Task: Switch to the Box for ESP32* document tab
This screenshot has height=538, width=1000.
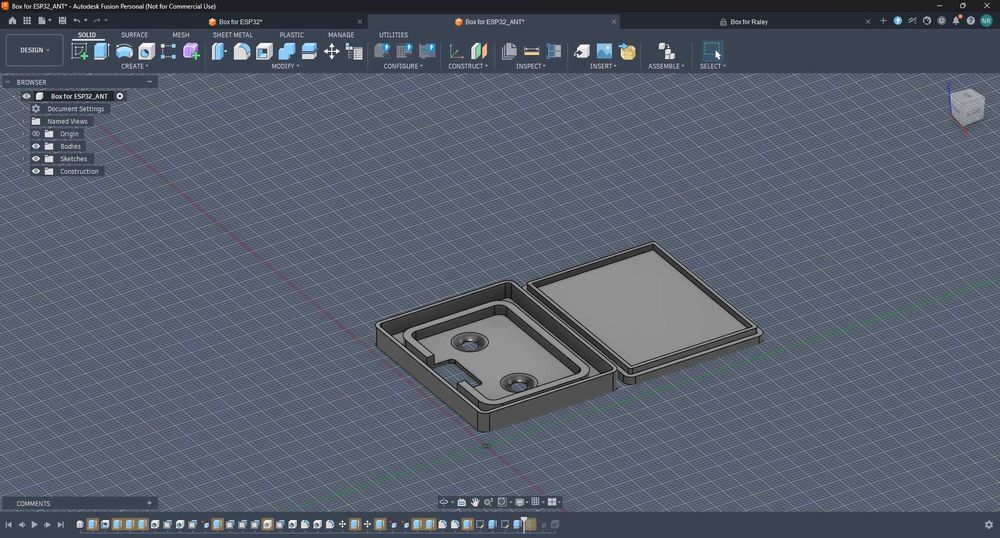Action: coord(240,22)
